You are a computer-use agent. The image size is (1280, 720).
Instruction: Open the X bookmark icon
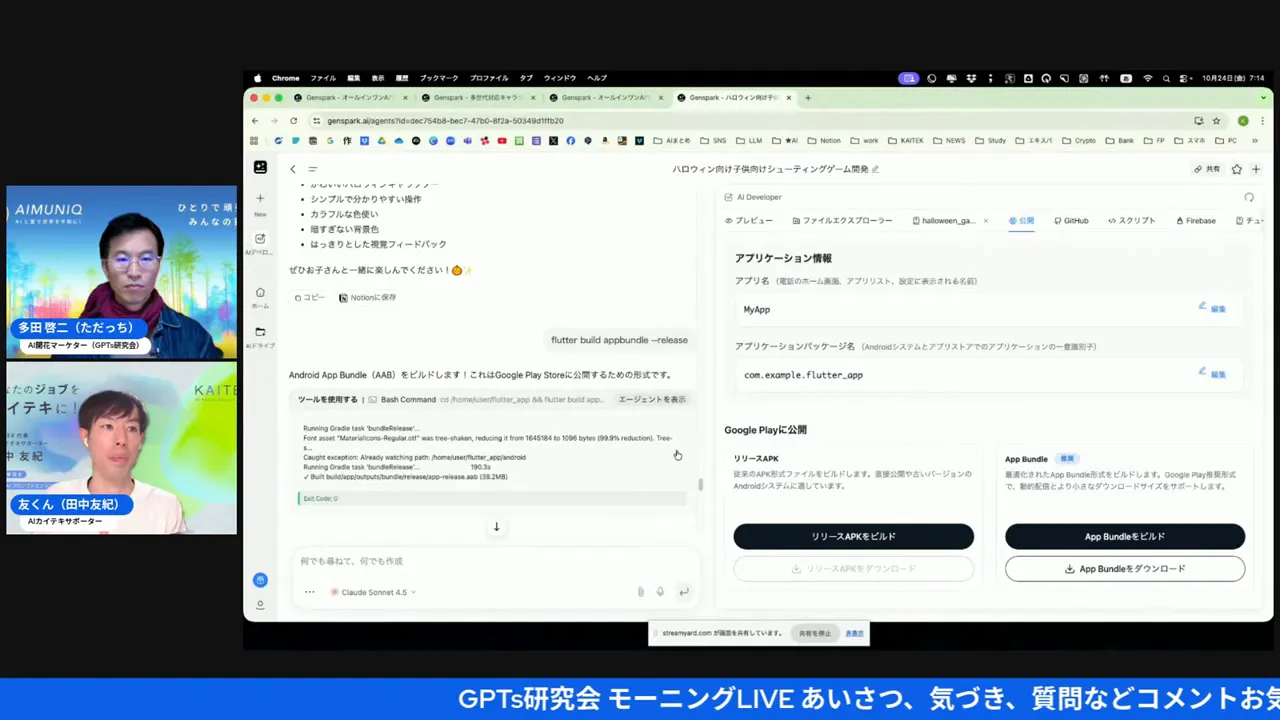553,141
